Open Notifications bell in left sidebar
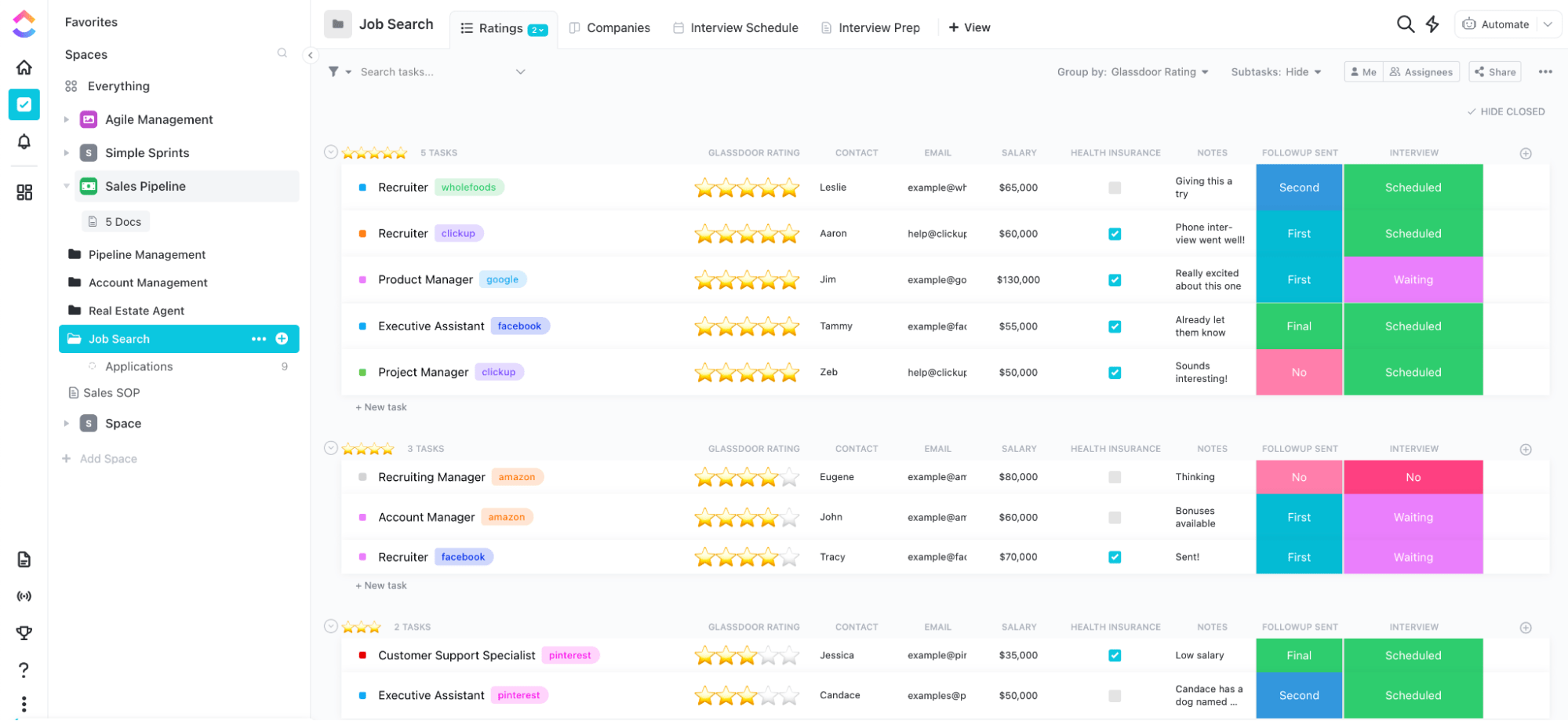Image resolution: width=1568 pixels, height=721 pixels. 24,142
